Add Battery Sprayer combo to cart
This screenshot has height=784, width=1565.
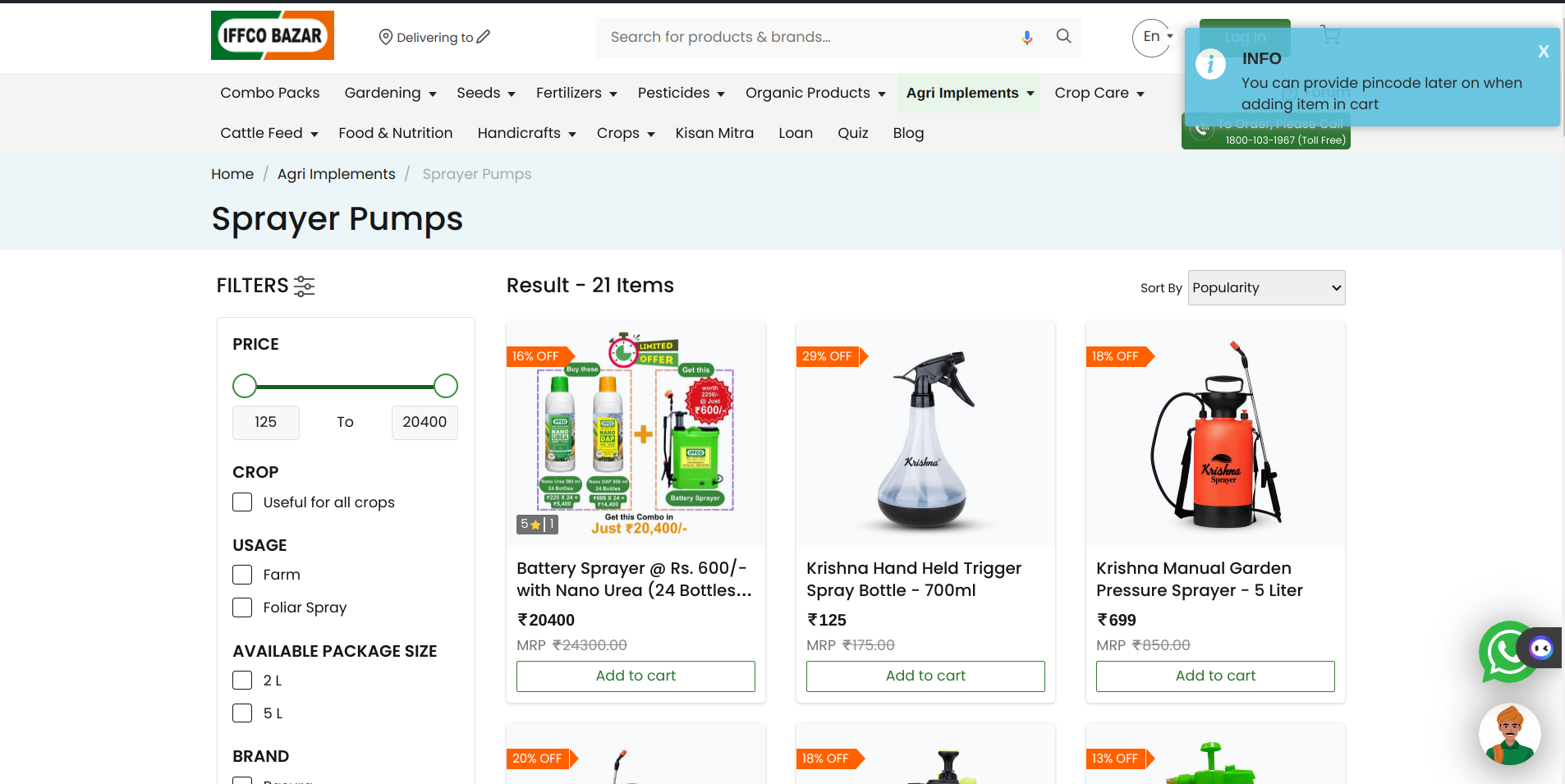(x=636, y=676)
